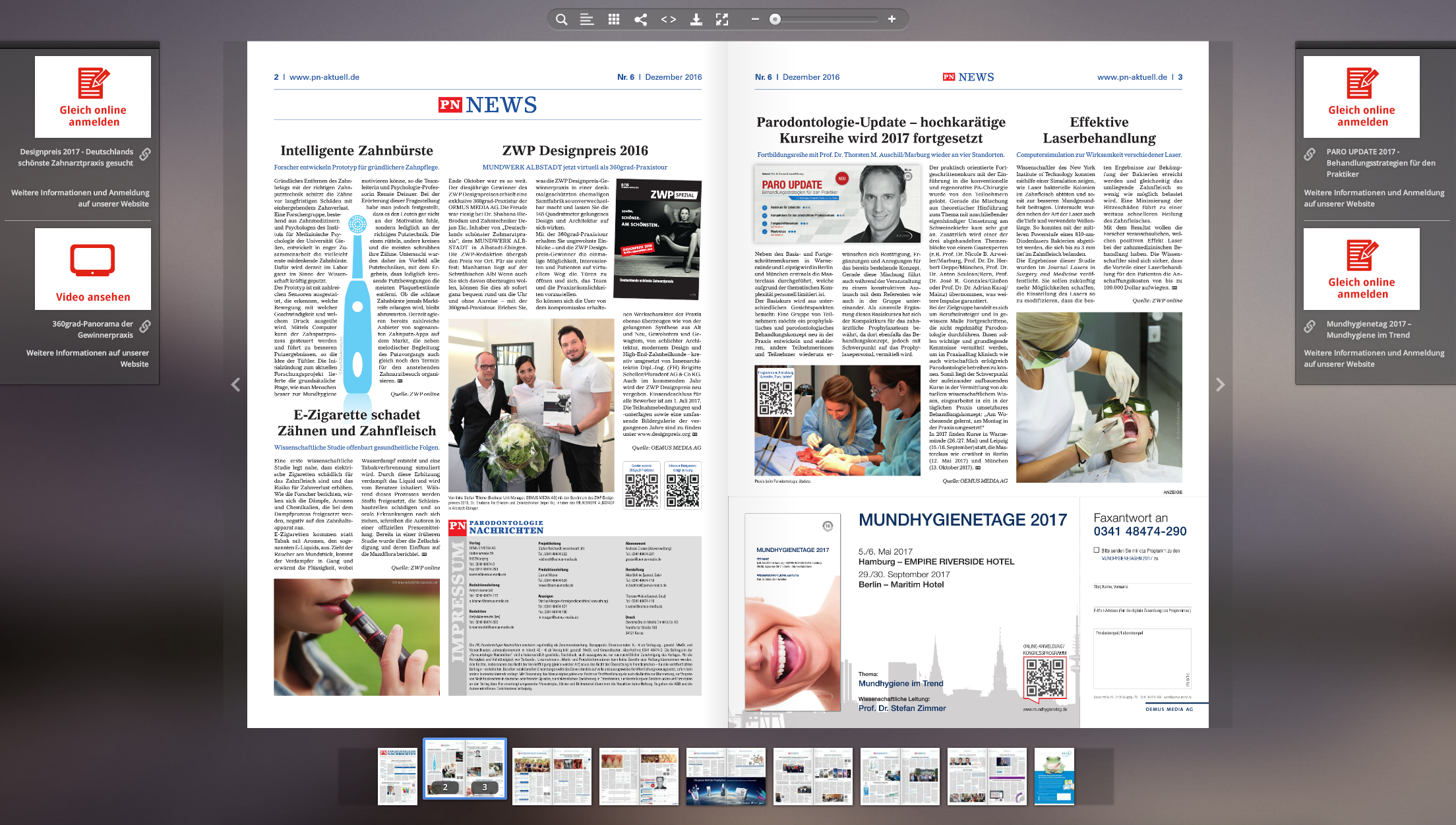
Task: Open the fifth thumbnail with dark advertisement
Action: [726, 776]
